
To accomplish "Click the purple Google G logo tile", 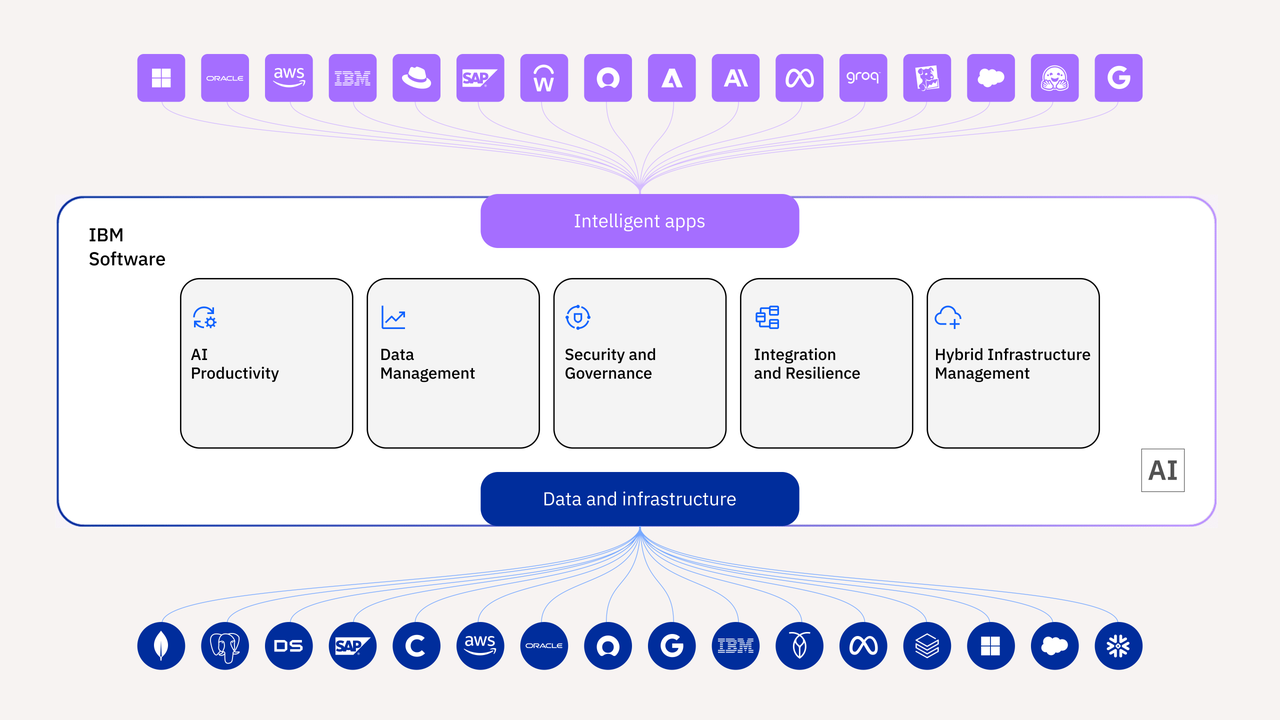I will click(1119, 78).
